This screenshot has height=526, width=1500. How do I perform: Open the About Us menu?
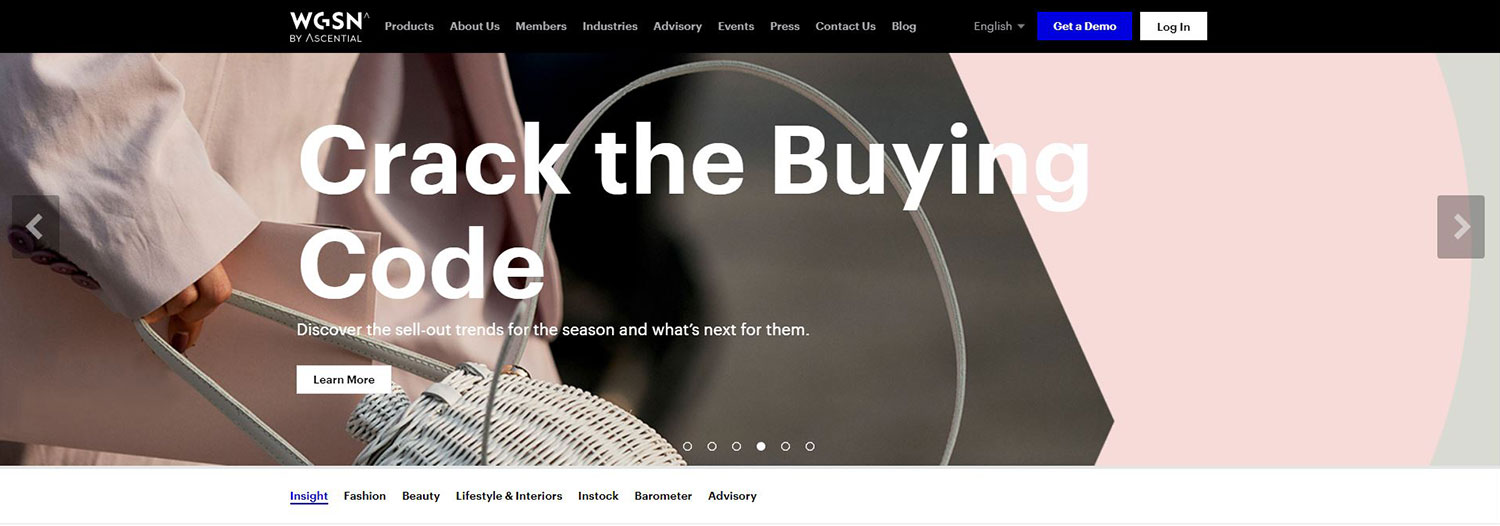pyautogui.click(x=475, y=26)
